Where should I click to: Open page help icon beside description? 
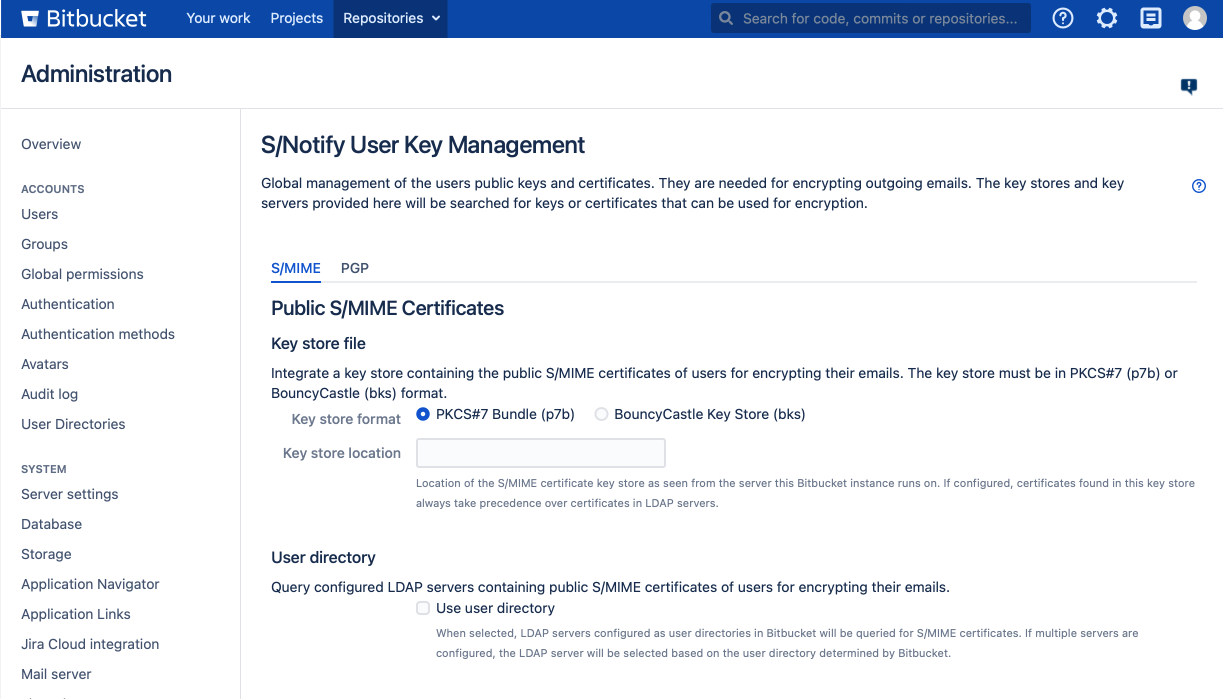click(x=1199, y=186)
